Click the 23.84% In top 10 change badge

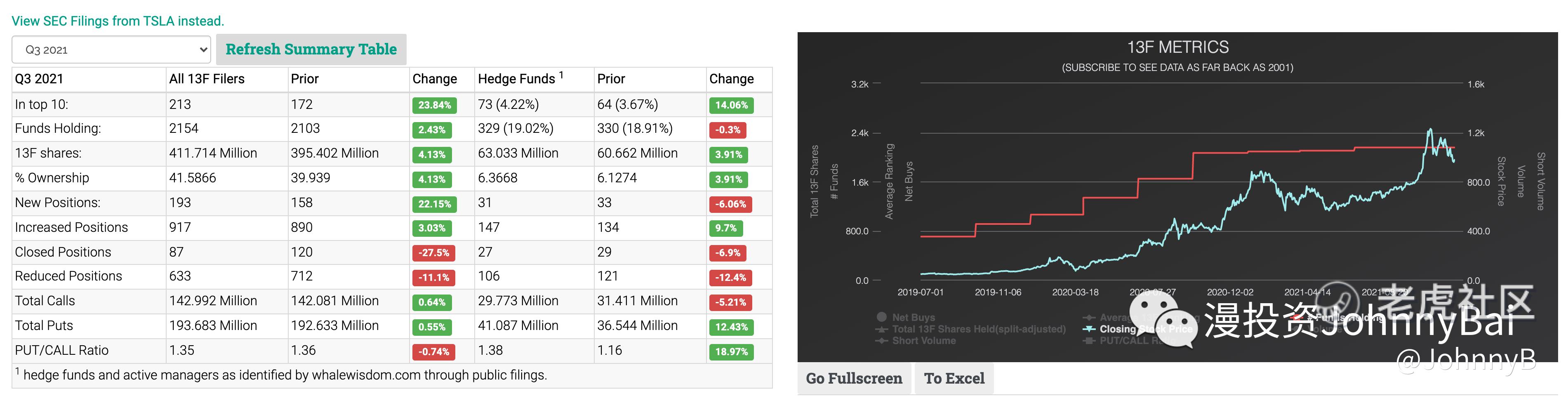(434, 105)
